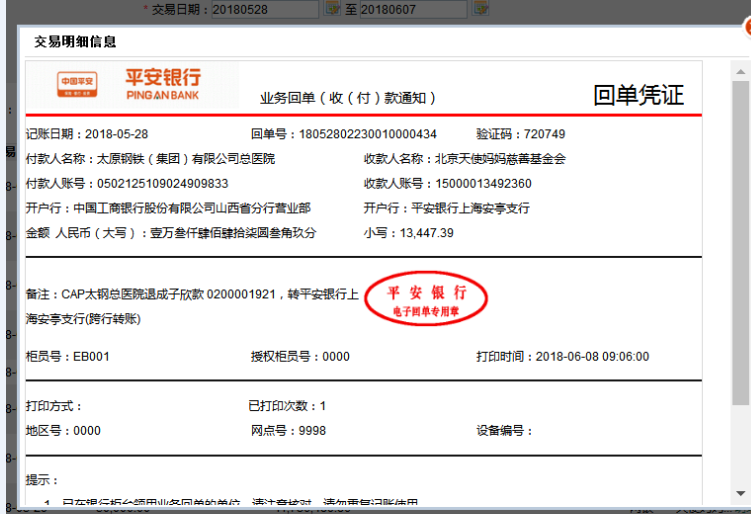This screenshot has width=751, height=514.
Task: Click 打印时间 2018-06-08 09:06:00
Action: click(x=562, y=357)
